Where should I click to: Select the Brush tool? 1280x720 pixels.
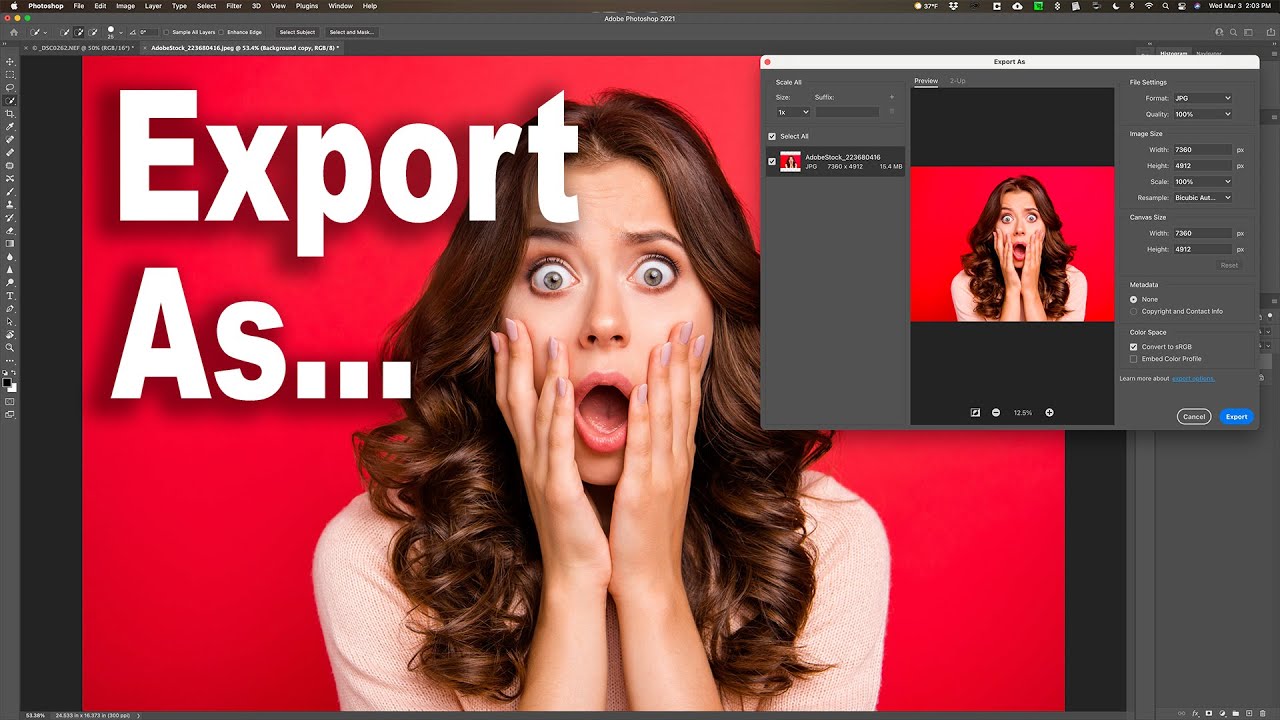[11, 191]
